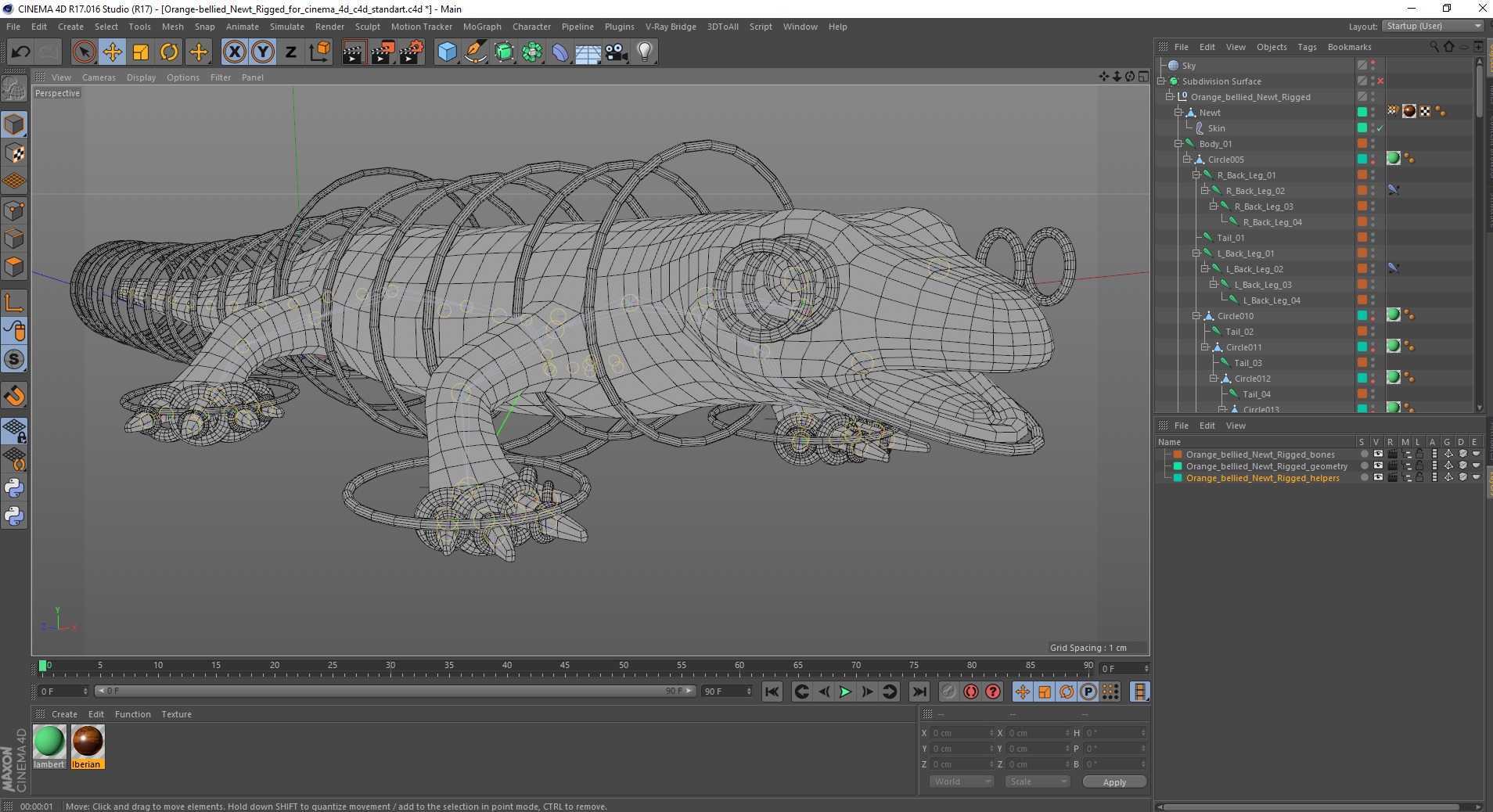Toggle Z axis lock

click(291, 52)
